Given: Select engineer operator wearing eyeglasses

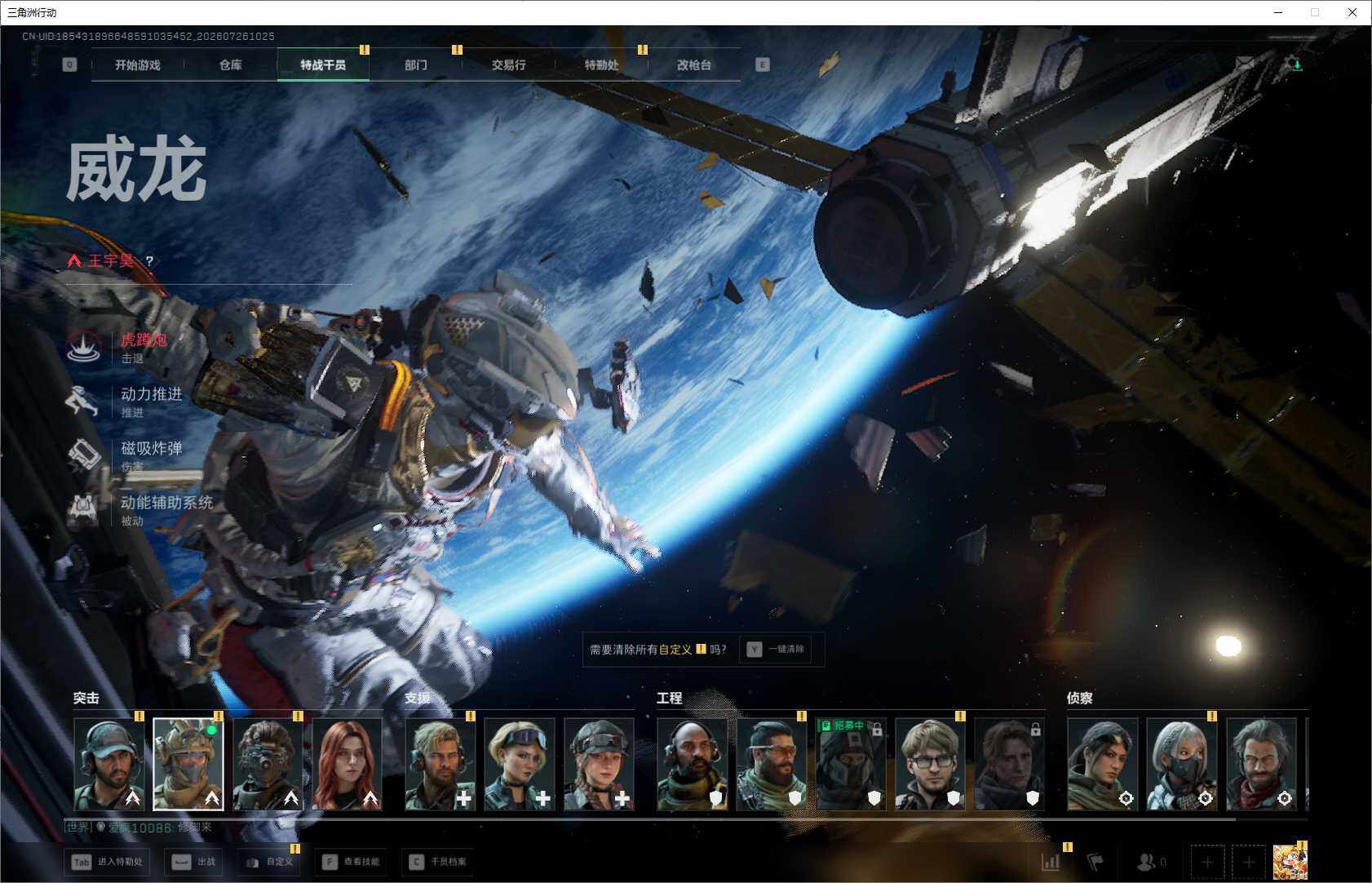Looking at the screenshot, I should 930,764.
